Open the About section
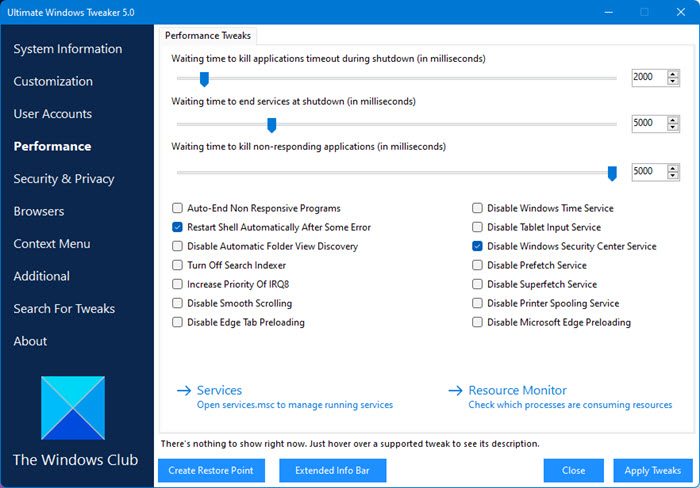This screenshot has height=488, width=700. tap(30, 341)
